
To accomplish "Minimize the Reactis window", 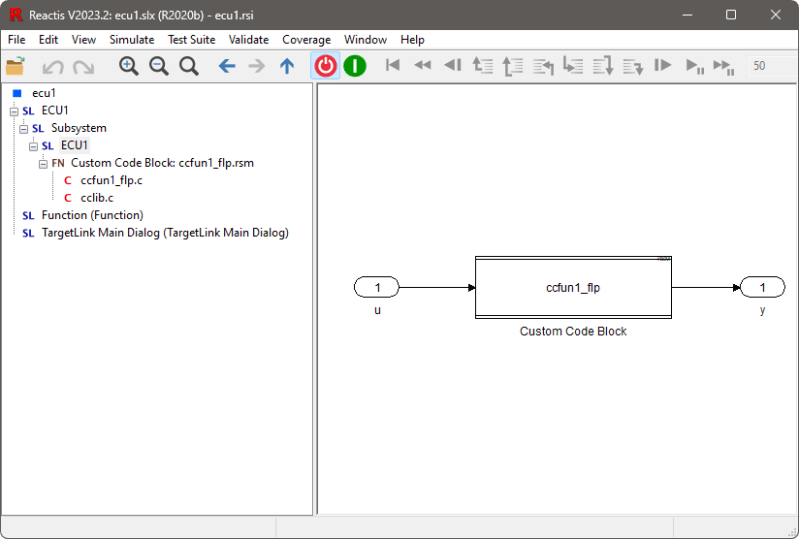I will point(687,15).
